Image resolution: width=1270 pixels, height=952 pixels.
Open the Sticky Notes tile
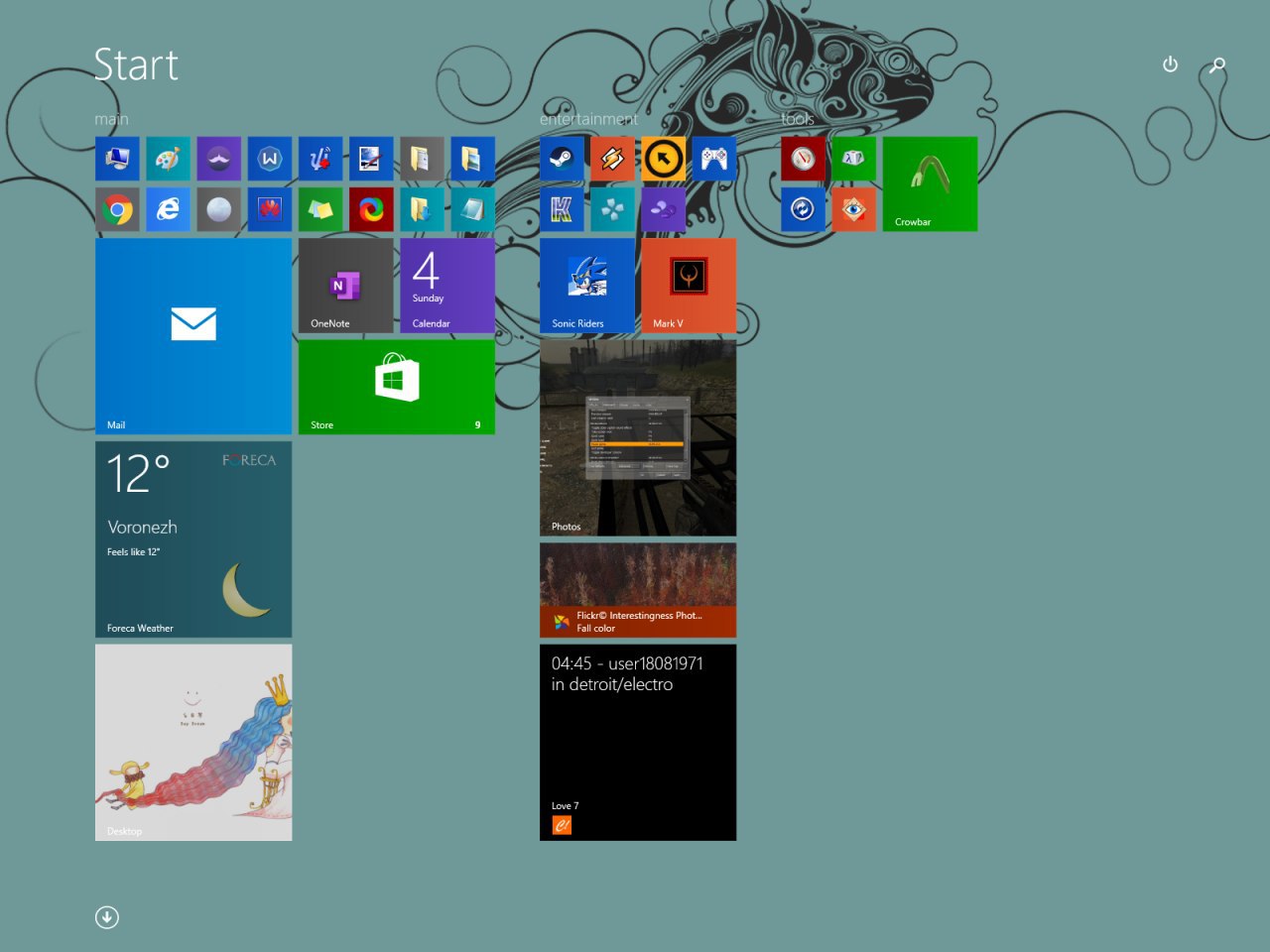click(x=320, y=209)
